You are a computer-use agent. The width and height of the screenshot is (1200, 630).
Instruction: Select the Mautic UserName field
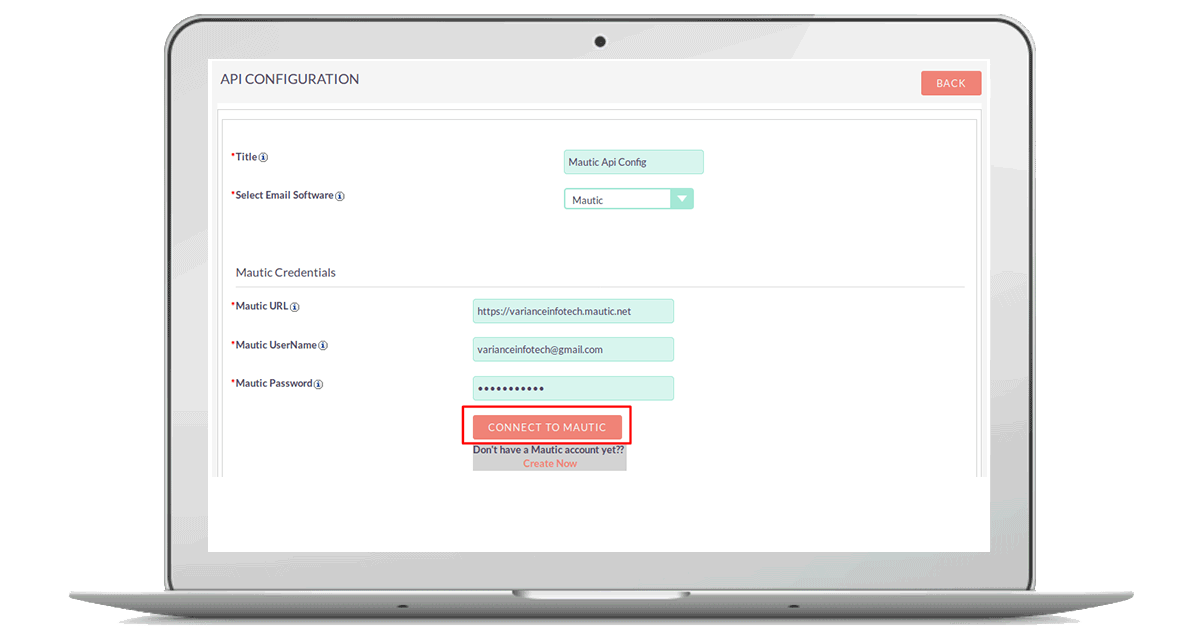(x=573, y=349)
